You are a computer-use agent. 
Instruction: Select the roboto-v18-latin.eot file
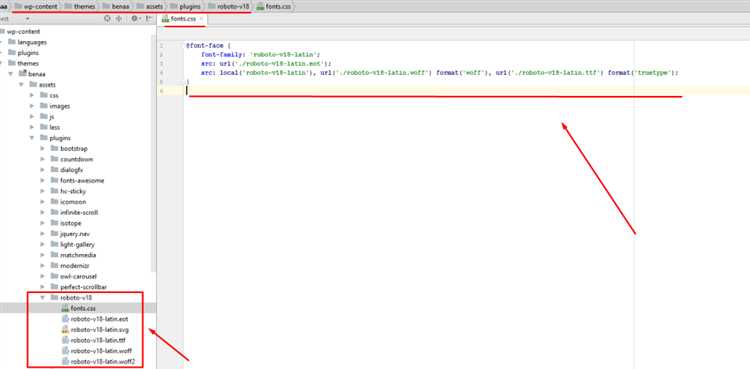click(x=99, y=319)
